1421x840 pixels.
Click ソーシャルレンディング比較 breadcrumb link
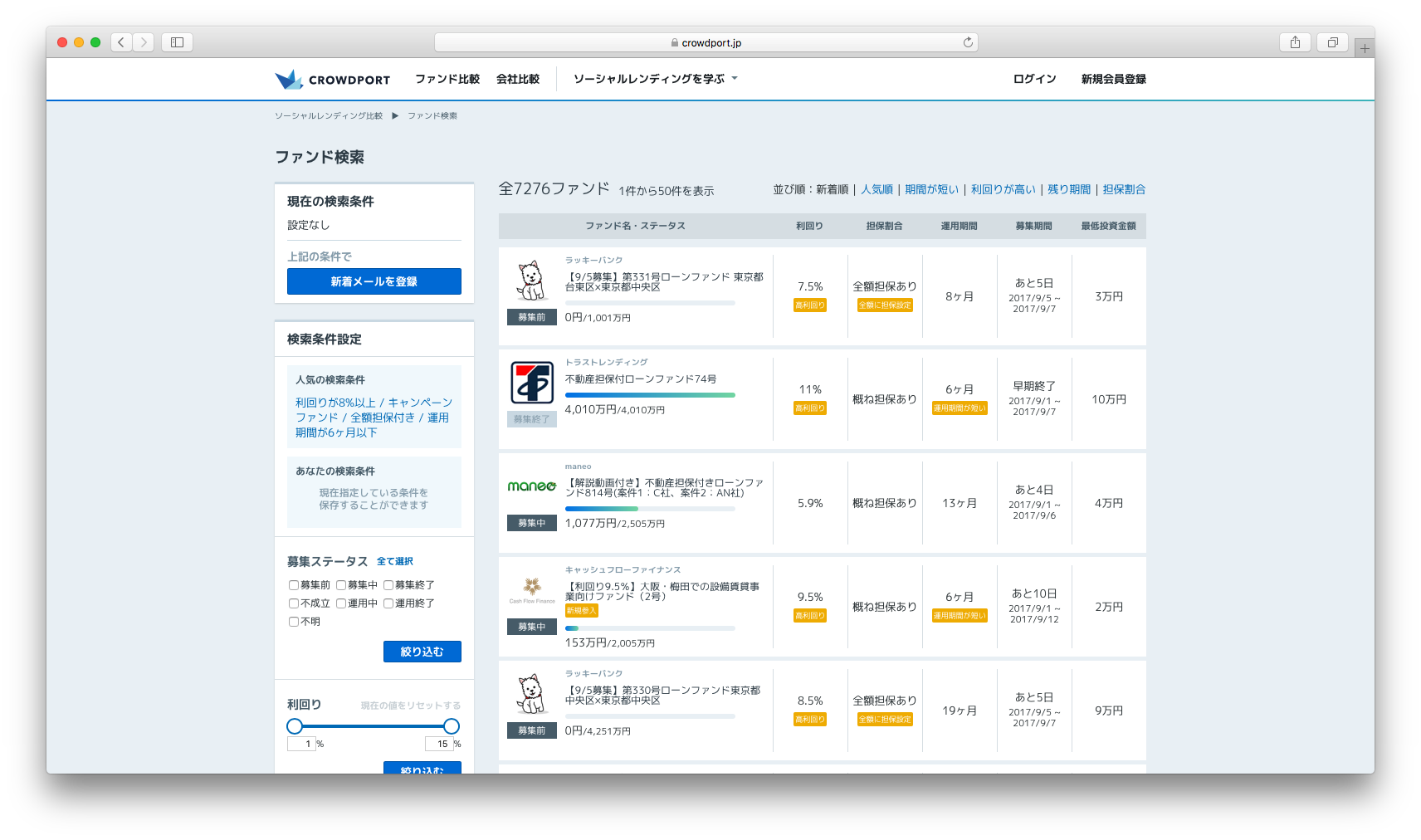pos(329,116)
